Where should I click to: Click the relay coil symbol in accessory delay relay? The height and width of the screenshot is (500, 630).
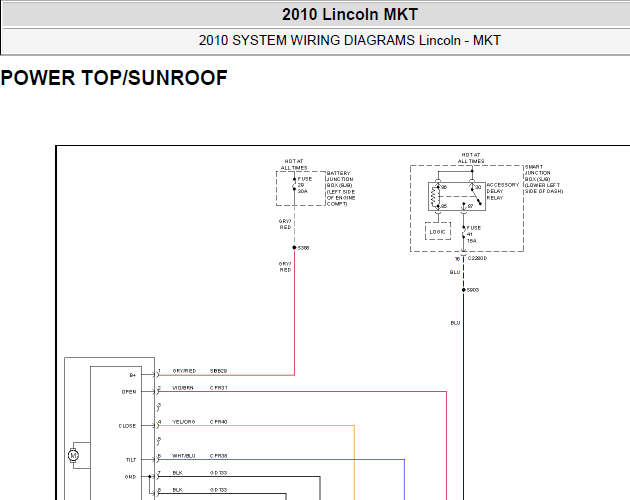pyautogui.click(x=434, y=197)
